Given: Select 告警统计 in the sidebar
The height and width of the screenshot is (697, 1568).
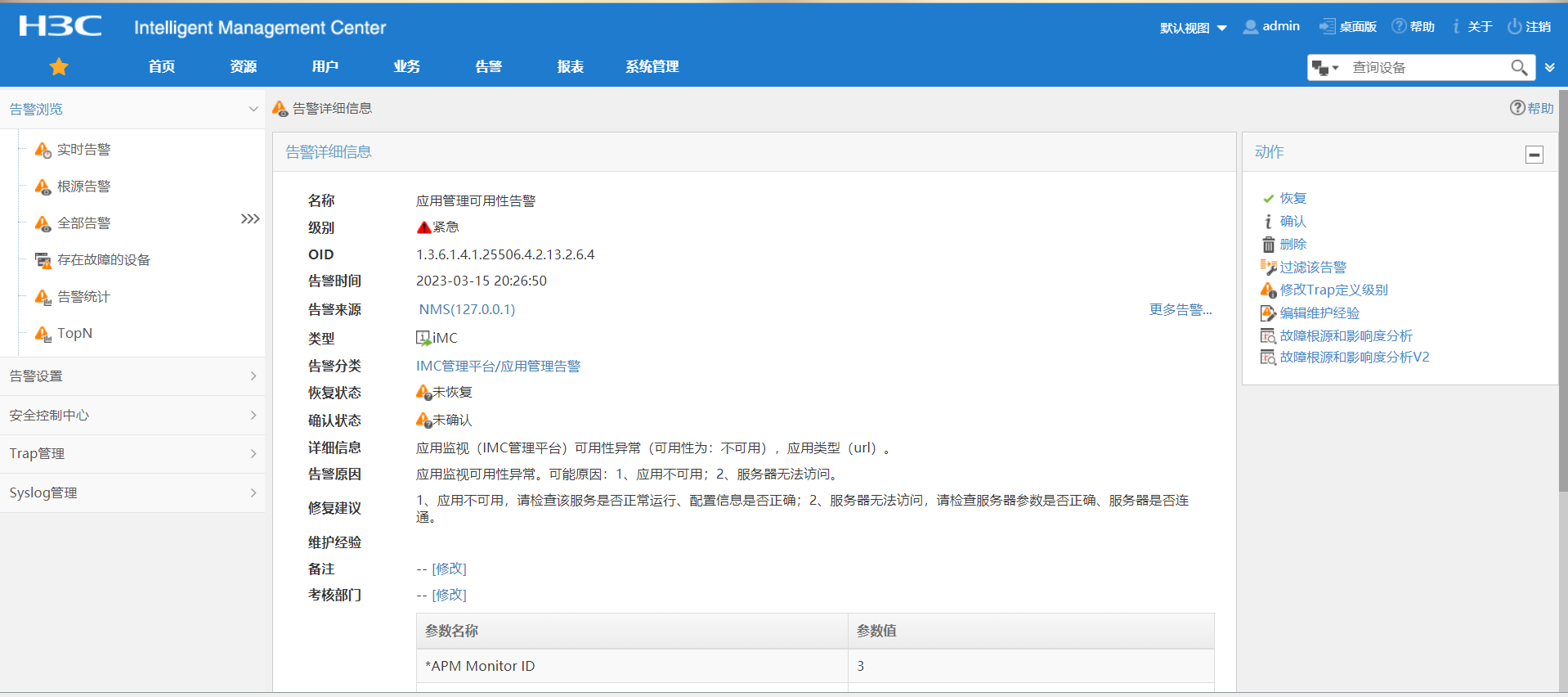Looking at the screenshot, I should point(83,297).
